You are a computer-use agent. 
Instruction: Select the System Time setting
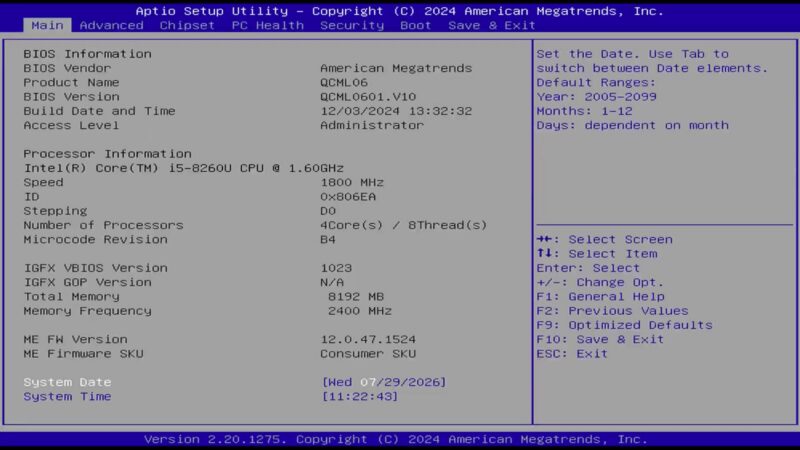pyautogui.click(x=67, y=396)
